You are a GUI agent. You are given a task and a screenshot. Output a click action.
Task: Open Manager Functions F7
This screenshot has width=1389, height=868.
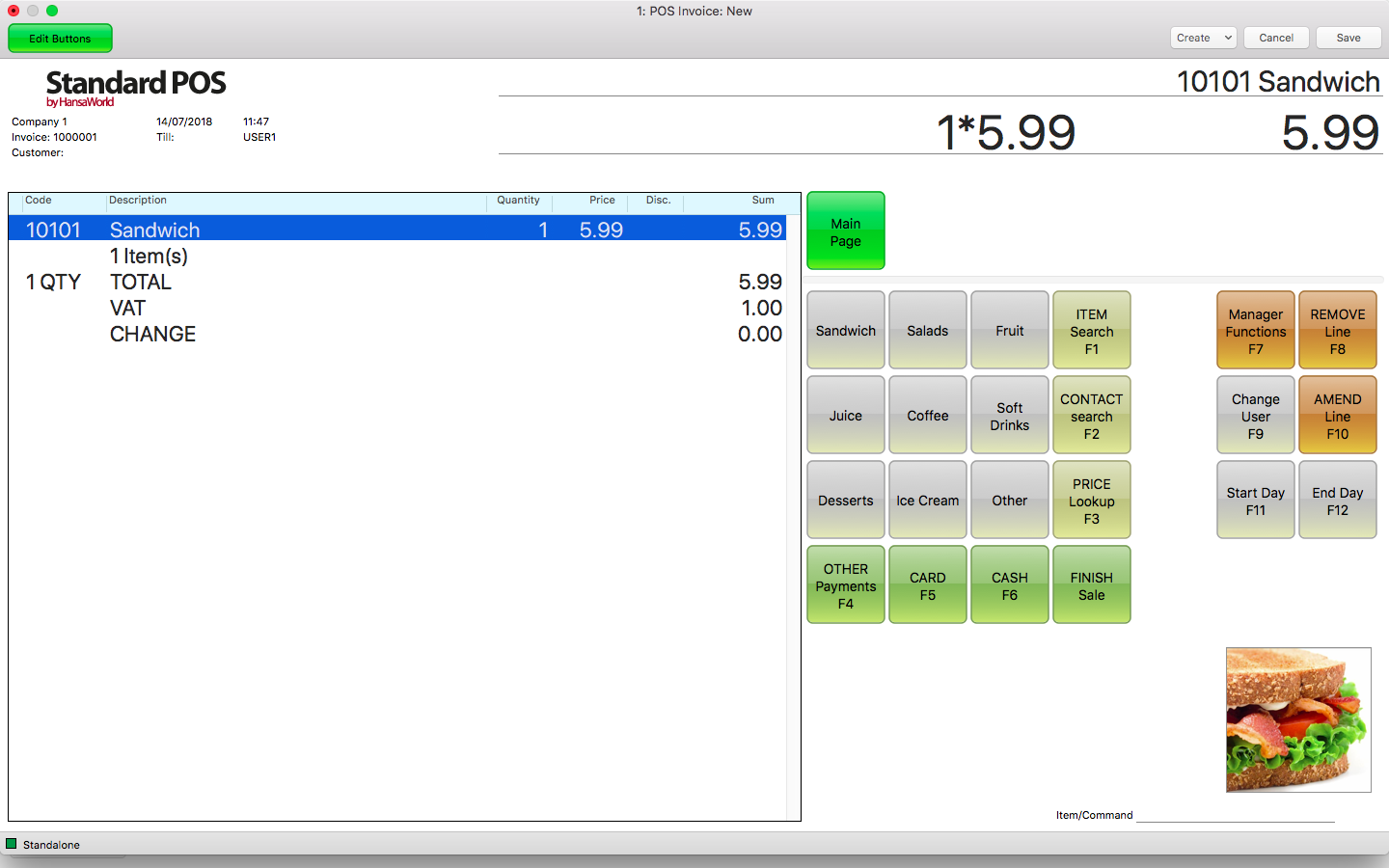[1255, 331]
